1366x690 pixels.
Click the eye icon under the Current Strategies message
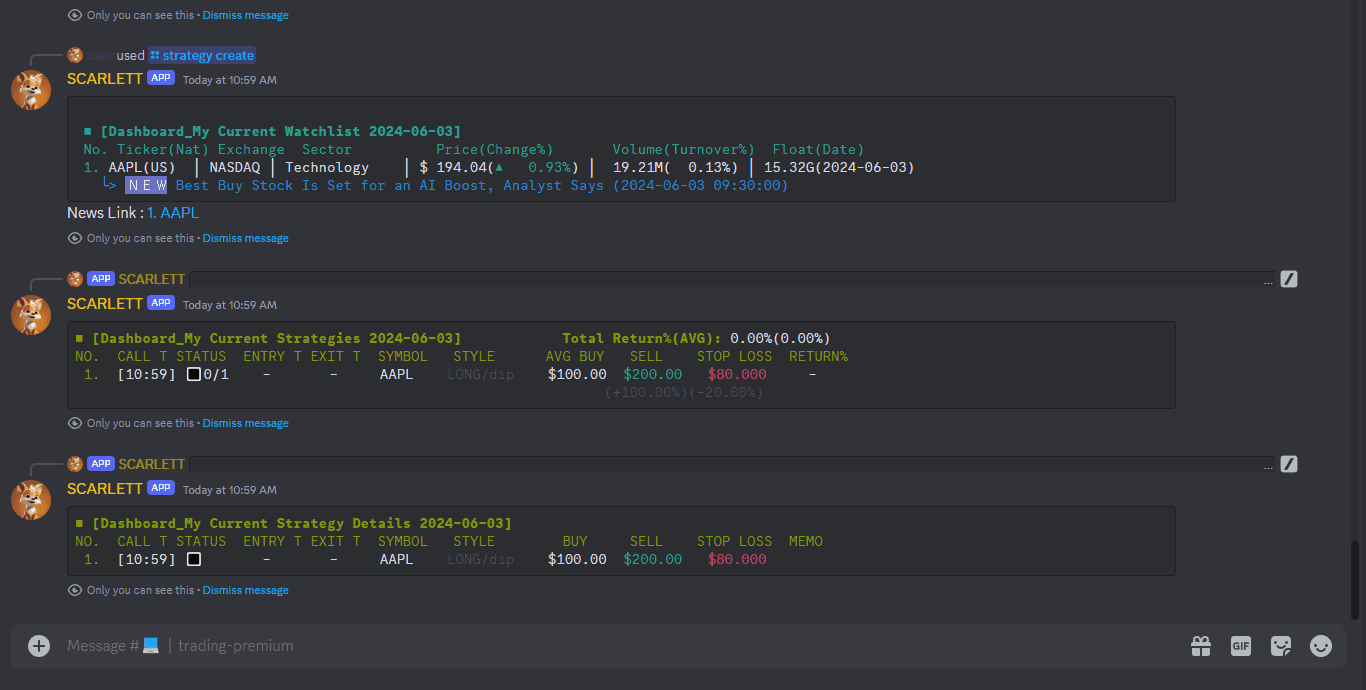[x=75, y=423]
